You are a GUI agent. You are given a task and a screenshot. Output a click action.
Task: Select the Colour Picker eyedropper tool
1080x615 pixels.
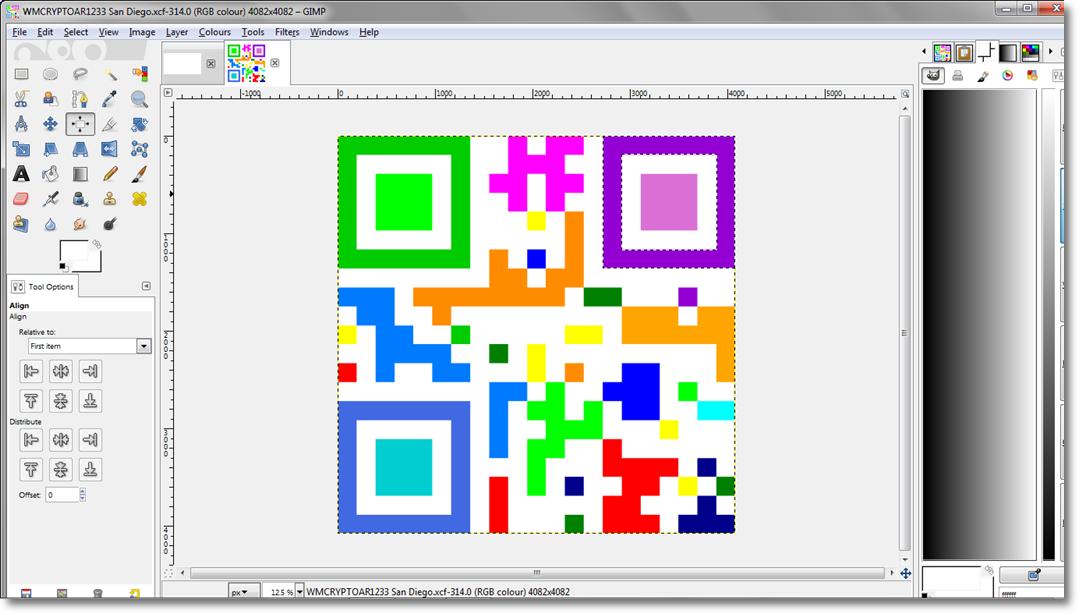[x=110, y=99]
